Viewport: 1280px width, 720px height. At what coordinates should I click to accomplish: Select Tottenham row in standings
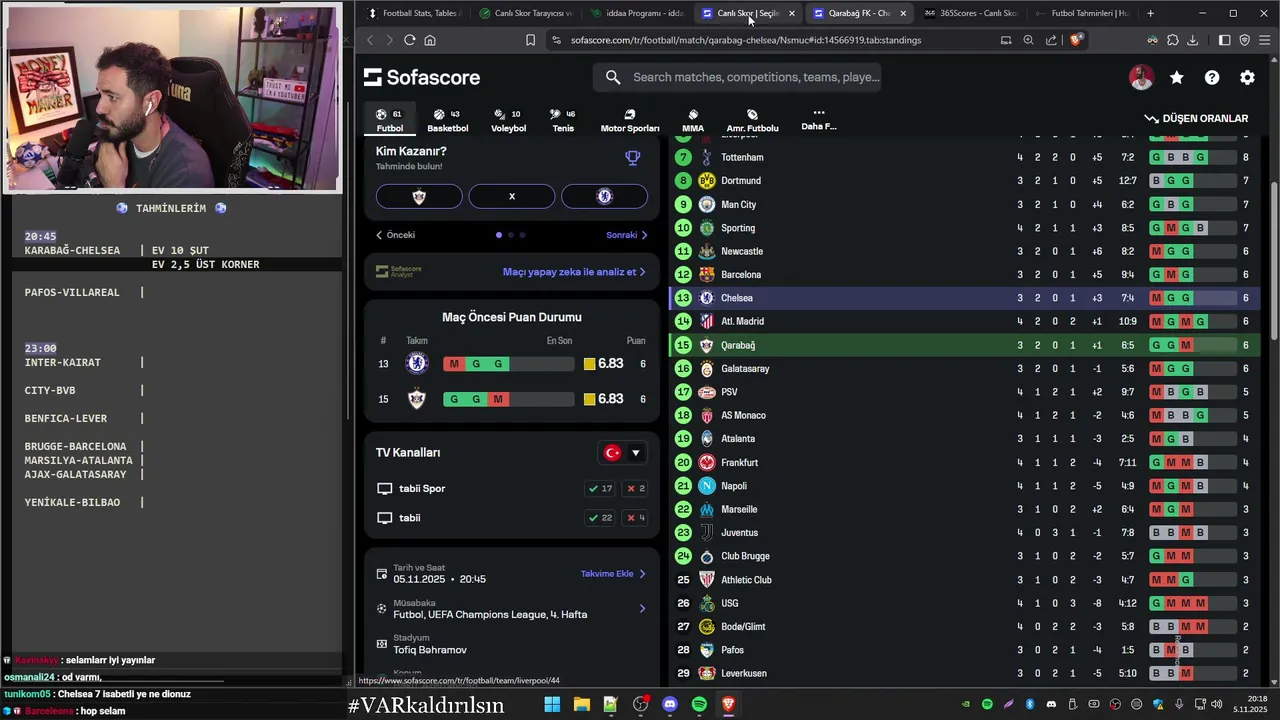pyautogui.click(x=964, y=157)
